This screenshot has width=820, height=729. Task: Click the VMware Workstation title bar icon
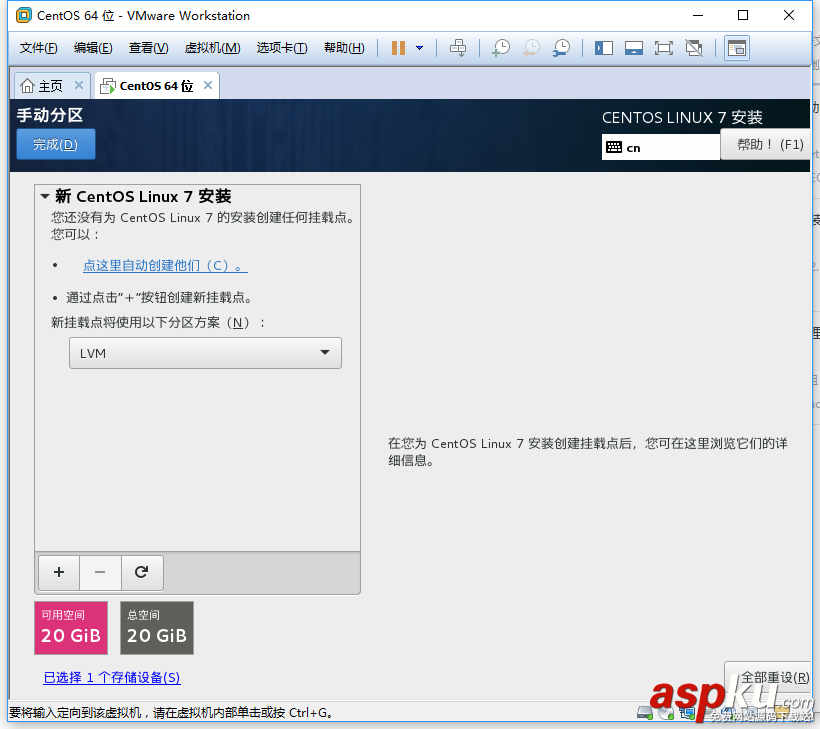point(24,16)
